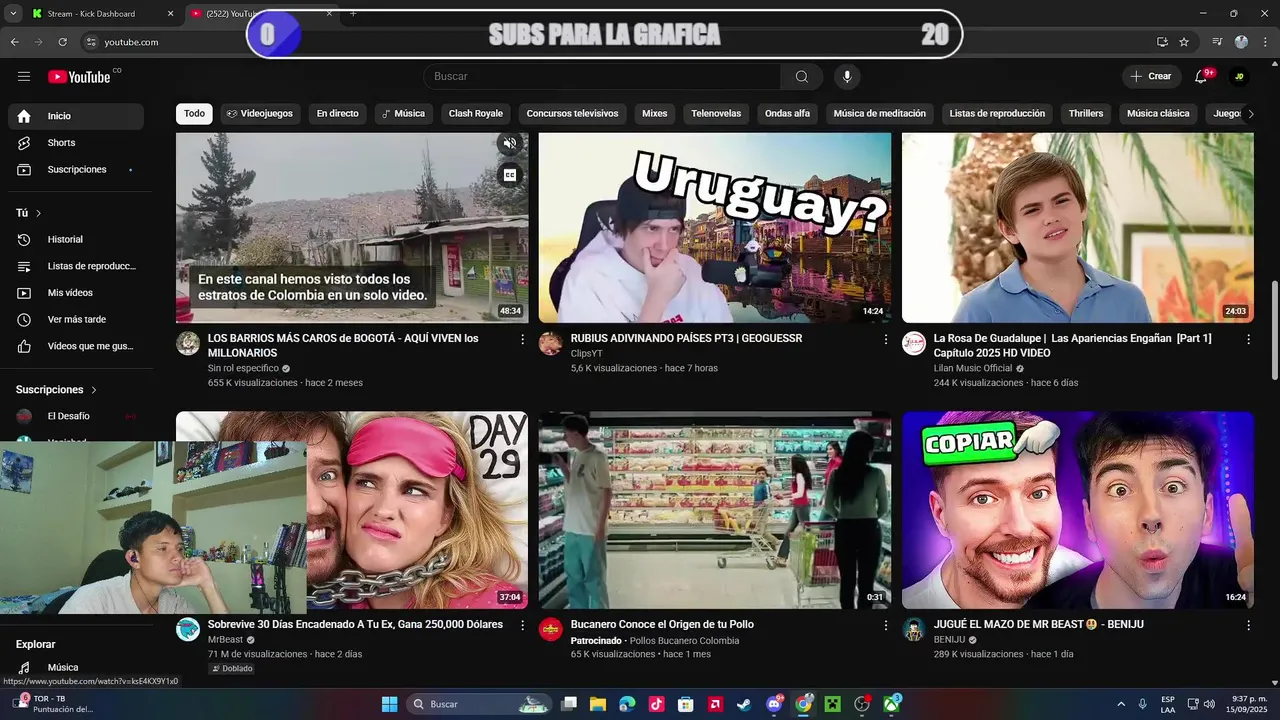The width and height of the screenshot is (1280, 720).
Task: Select the En directo filter chip
Action: (337, 114)
